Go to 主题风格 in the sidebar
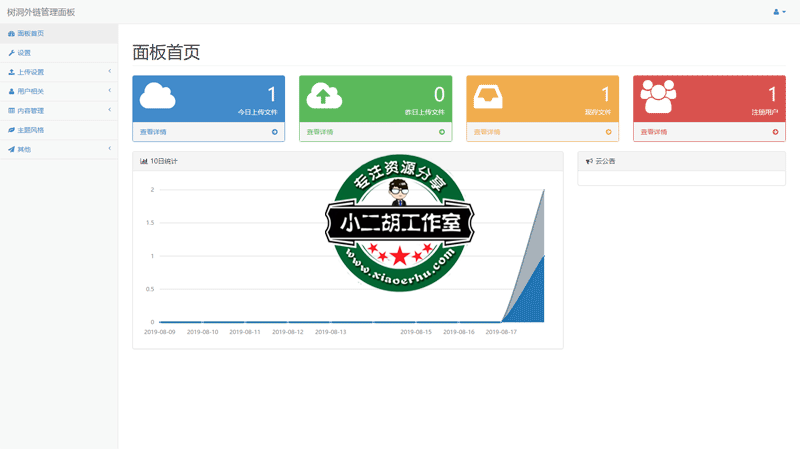The width and height of the screenshot is (800, 449). coord(30,130)
